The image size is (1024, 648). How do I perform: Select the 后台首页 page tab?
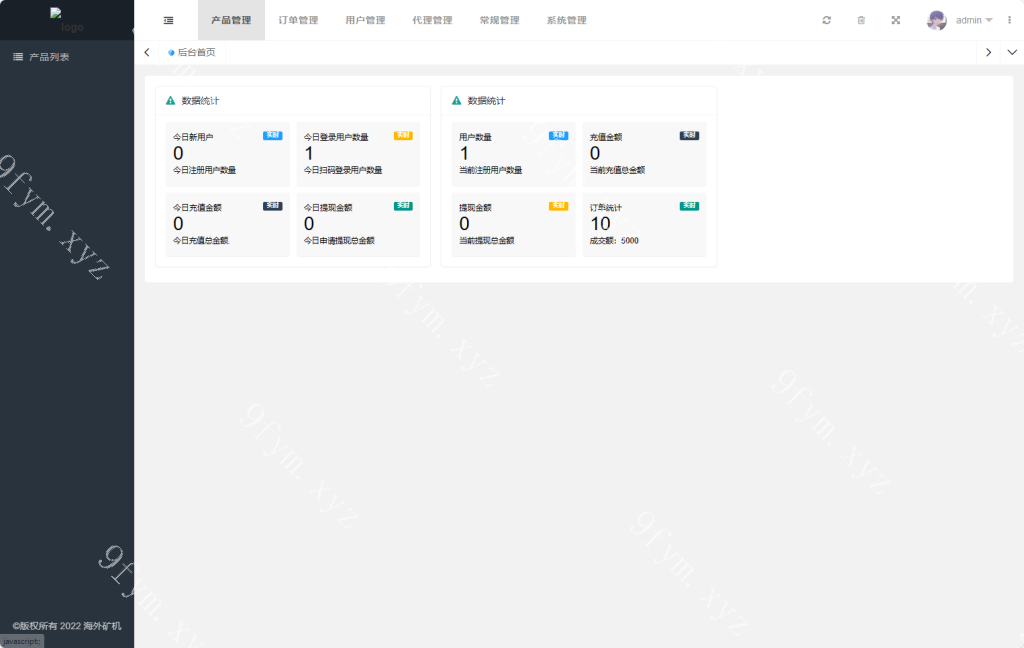tap(192, 52)
